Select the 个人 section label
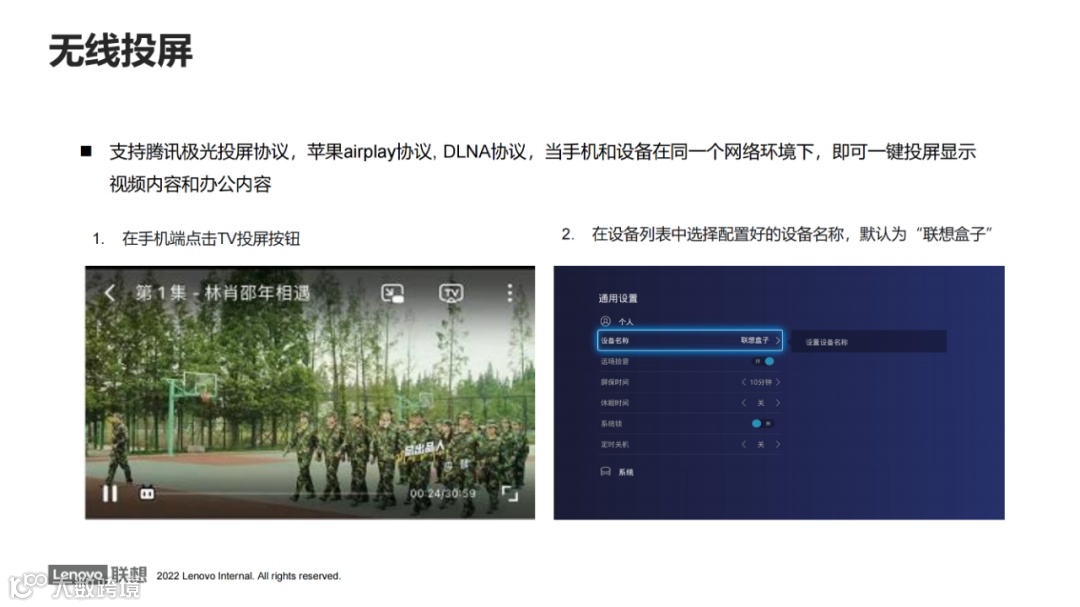 coord(625,322)
